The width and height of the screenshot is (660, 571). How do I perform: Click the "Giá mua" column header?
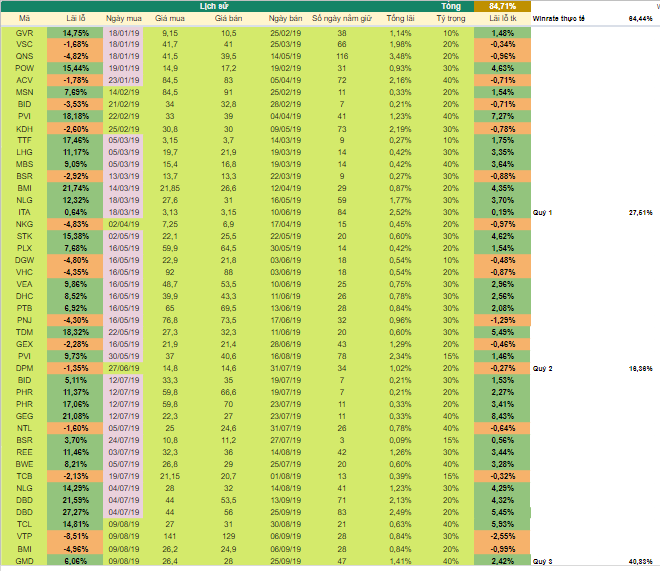tap(170, 19)
